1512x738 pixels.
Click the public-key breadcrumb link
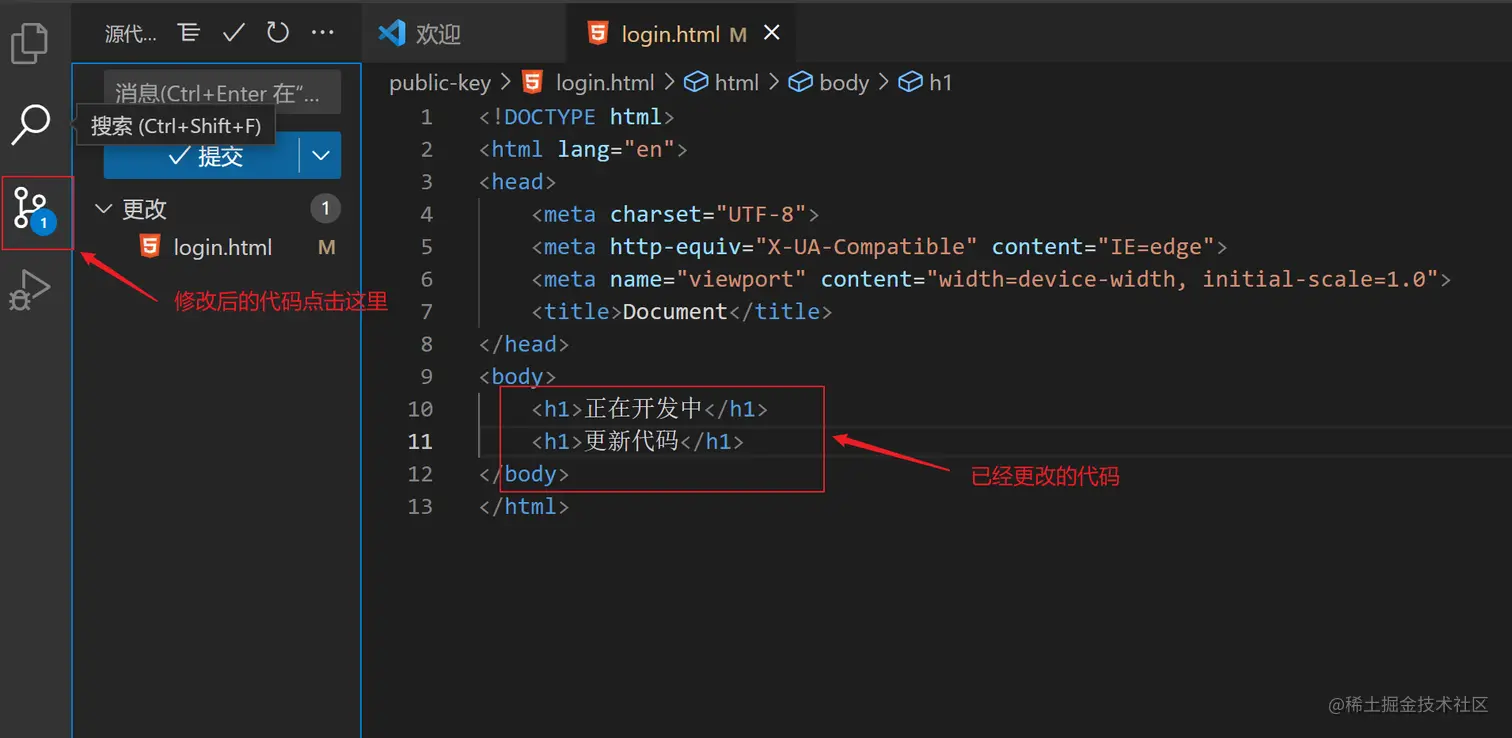point(440,82)
